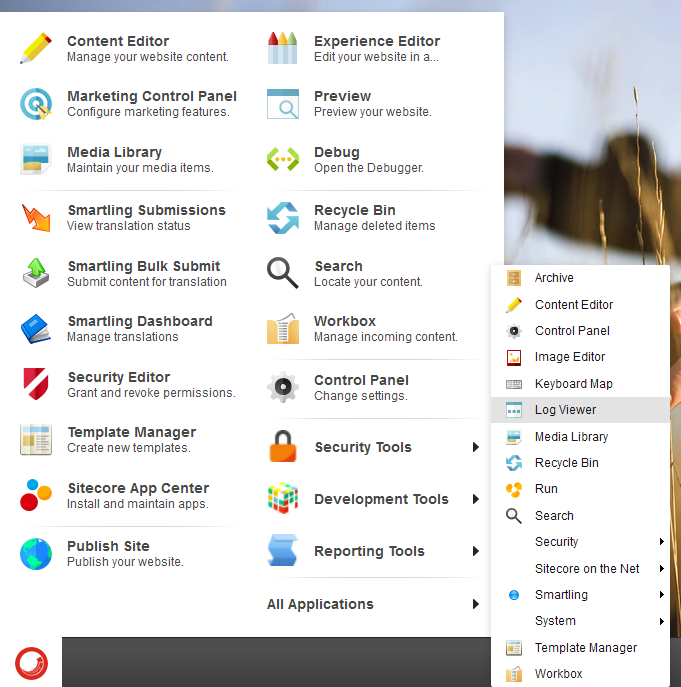Choose Keyboard Map from the submenu
681x687 pixels.
click(581, 384)
